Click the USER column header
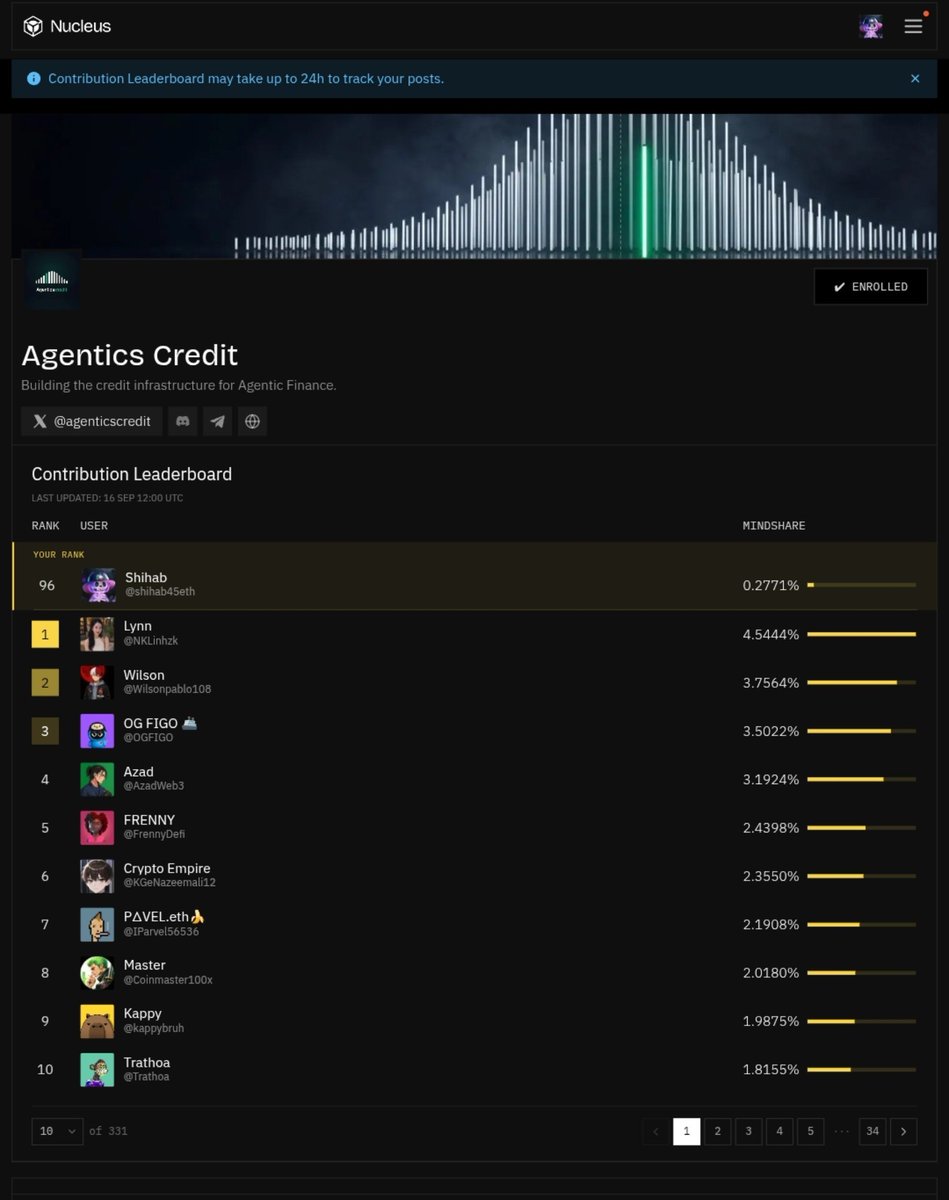Viewport: 949px width, 1200px height. (x=94, y=526)
